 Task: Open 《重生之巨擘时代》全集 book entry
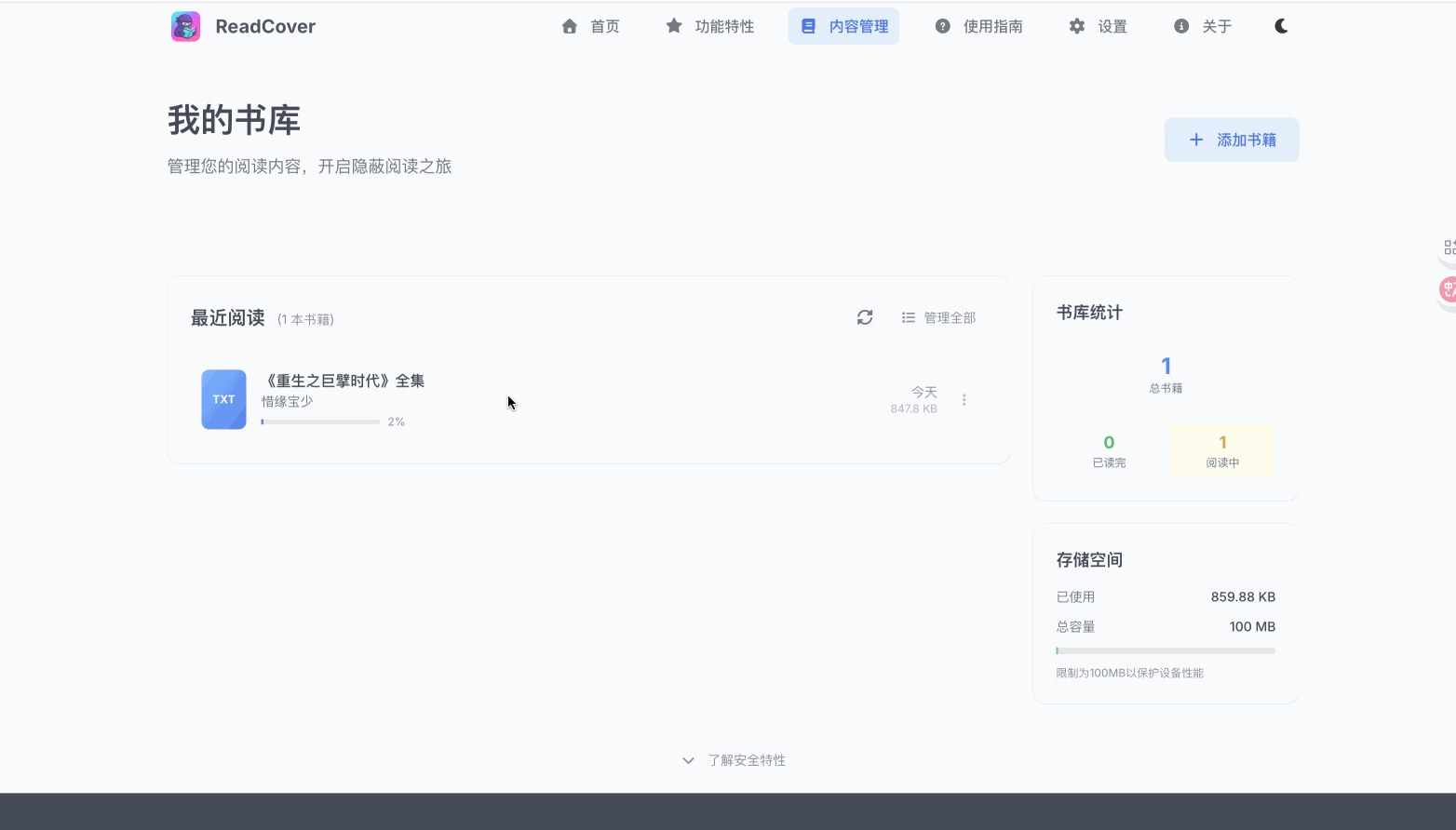[x=343, y=380]
